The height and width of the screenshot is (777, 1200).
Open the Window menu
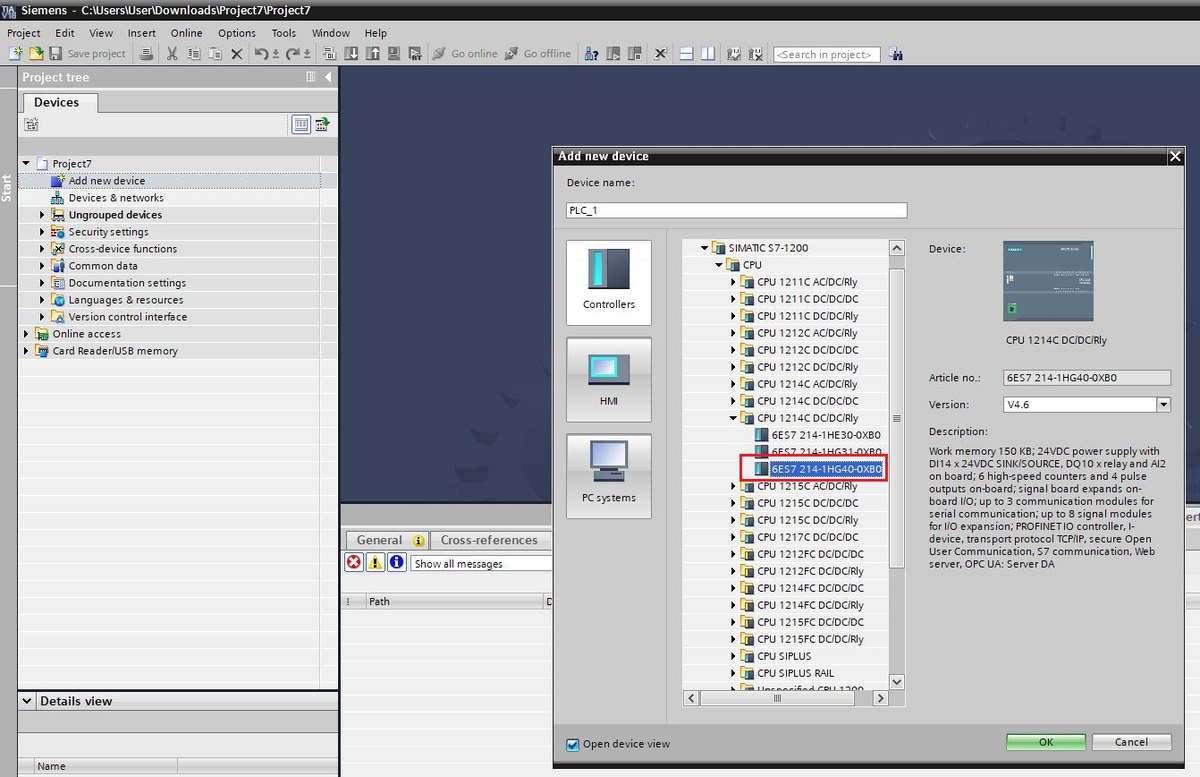(x=331, y=33)
